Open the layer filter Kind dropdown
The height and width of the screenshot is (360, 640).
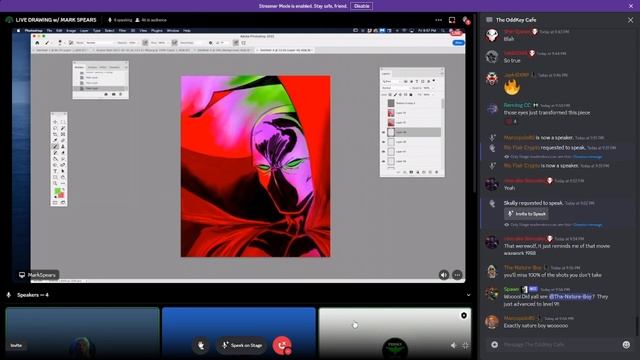[x=391, y=81]
